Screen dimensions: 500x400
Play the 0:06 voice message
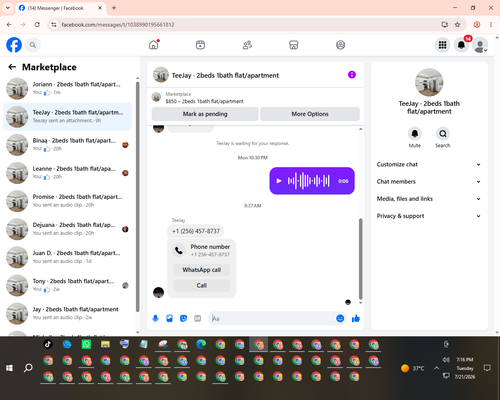coord(279,181)
